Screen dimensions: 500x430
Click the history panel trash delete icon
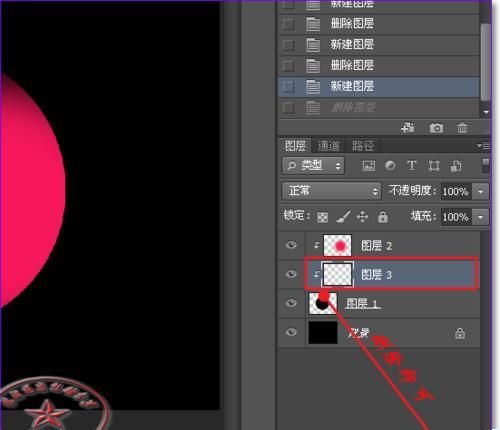(462, 127)
